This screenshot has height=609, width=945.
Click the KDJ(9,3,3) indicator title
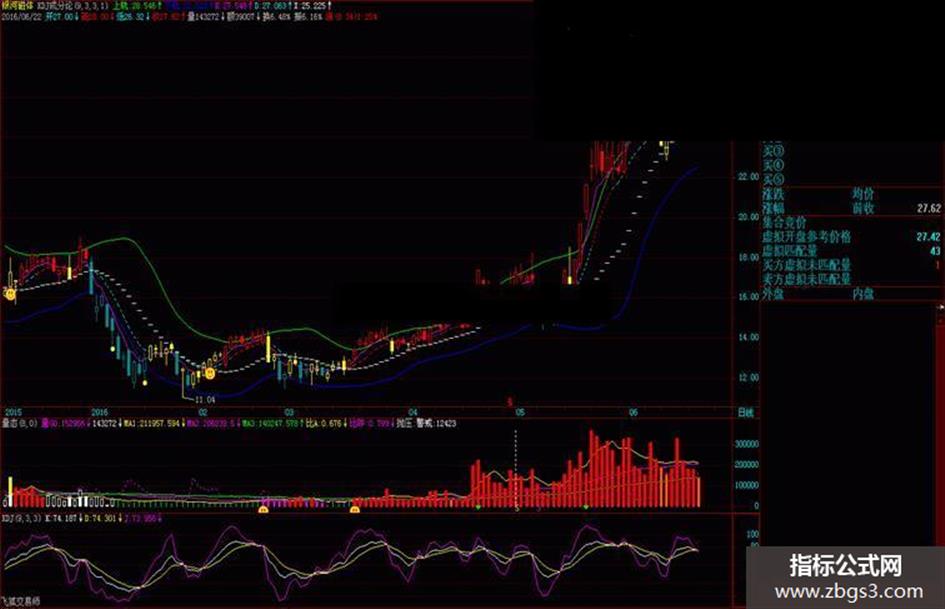[x=22, y=518]
